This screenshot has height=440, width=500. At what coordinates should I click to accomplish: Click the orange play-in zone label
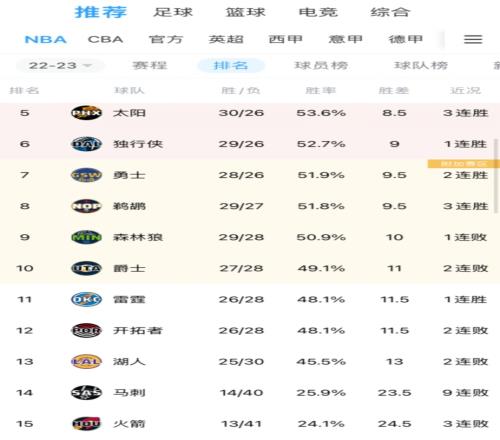[464, 164]
